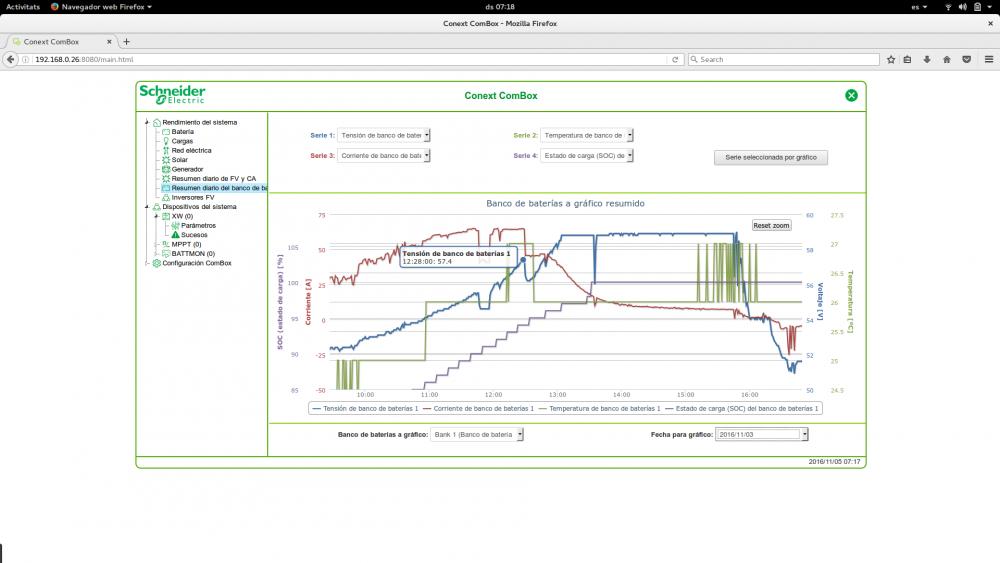Open the Firefox hamburger menu
The height and width of the screenshot is (563, 1000).
(x=989, y=59)
